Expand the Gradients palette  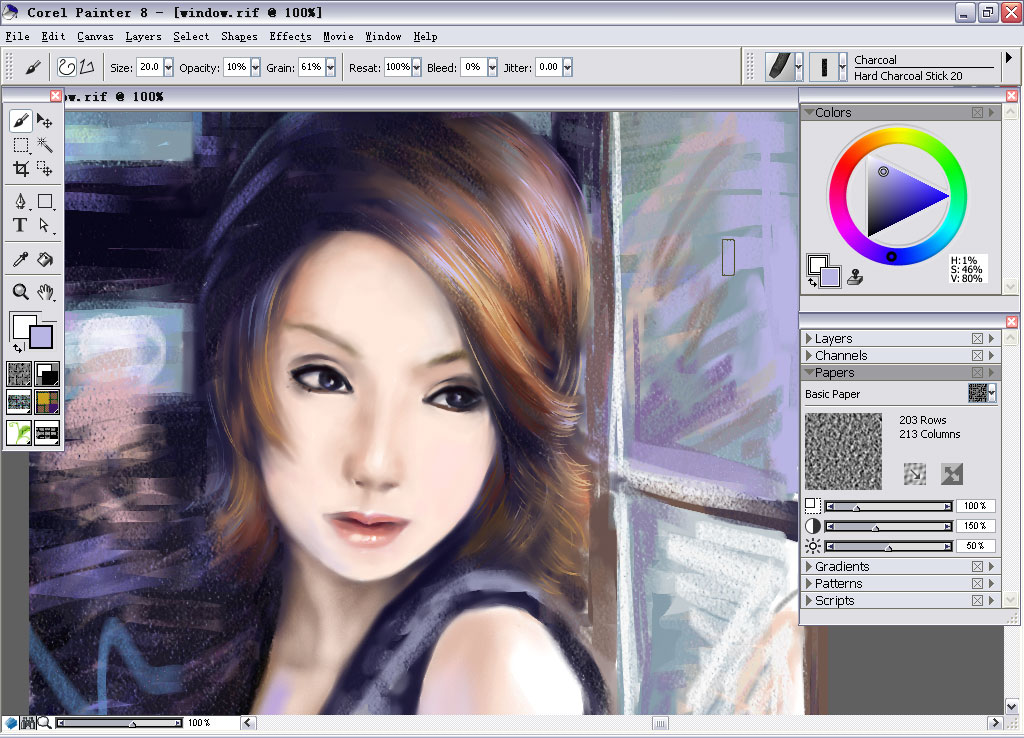click(x=808, y=566)
